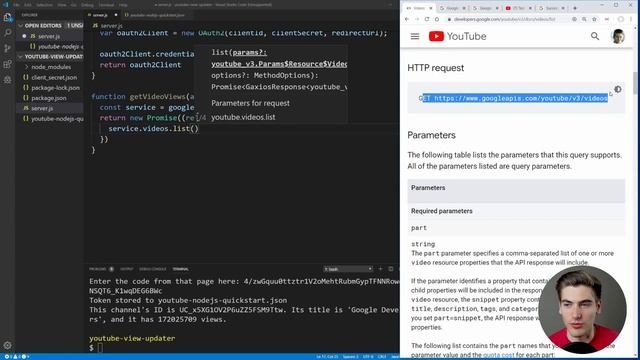Click the server.js breadcrumb above the editor

(108, 25)
